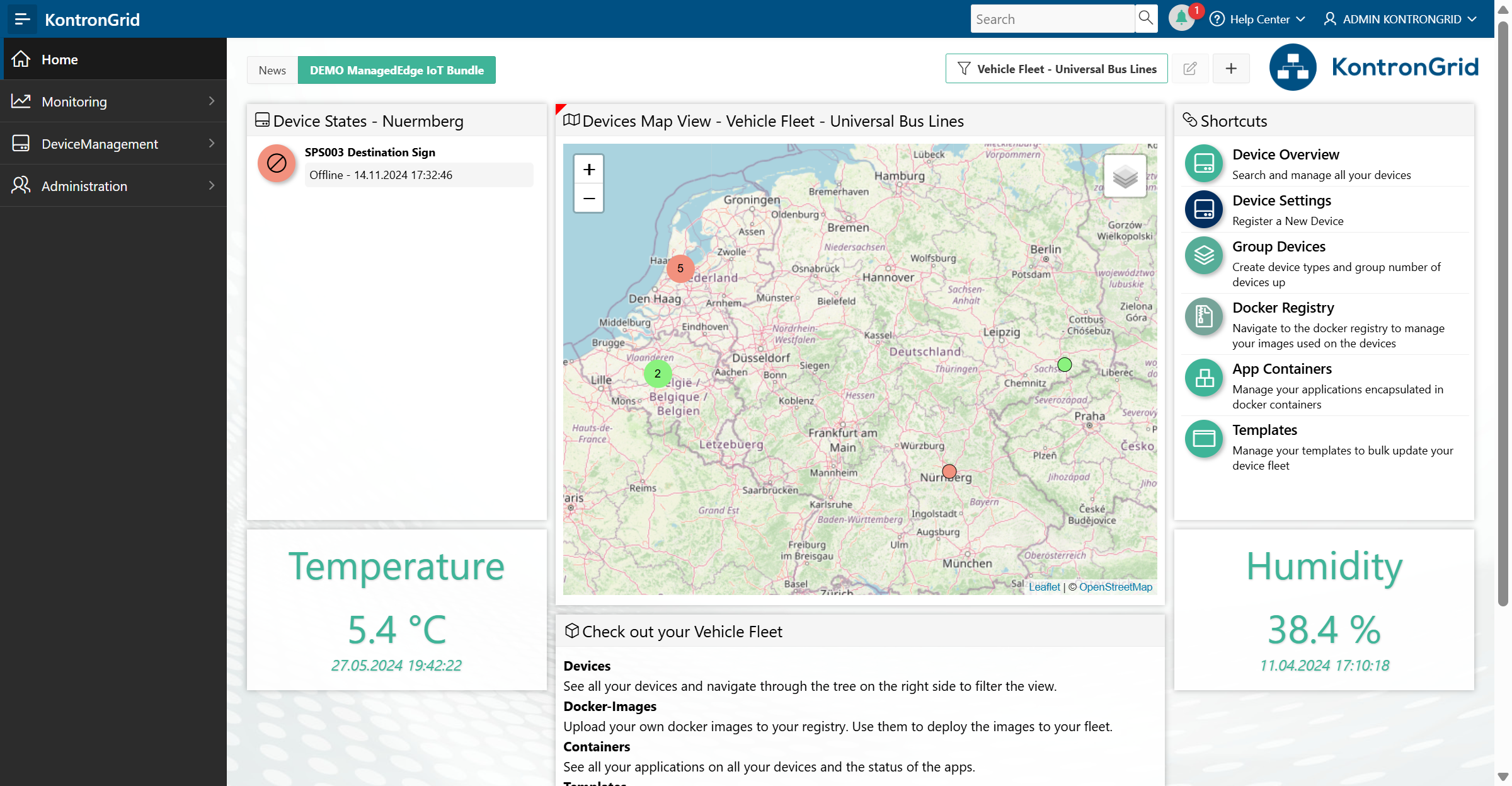
Task: Click the search magnifier icon
Action: click(1146, 18)
